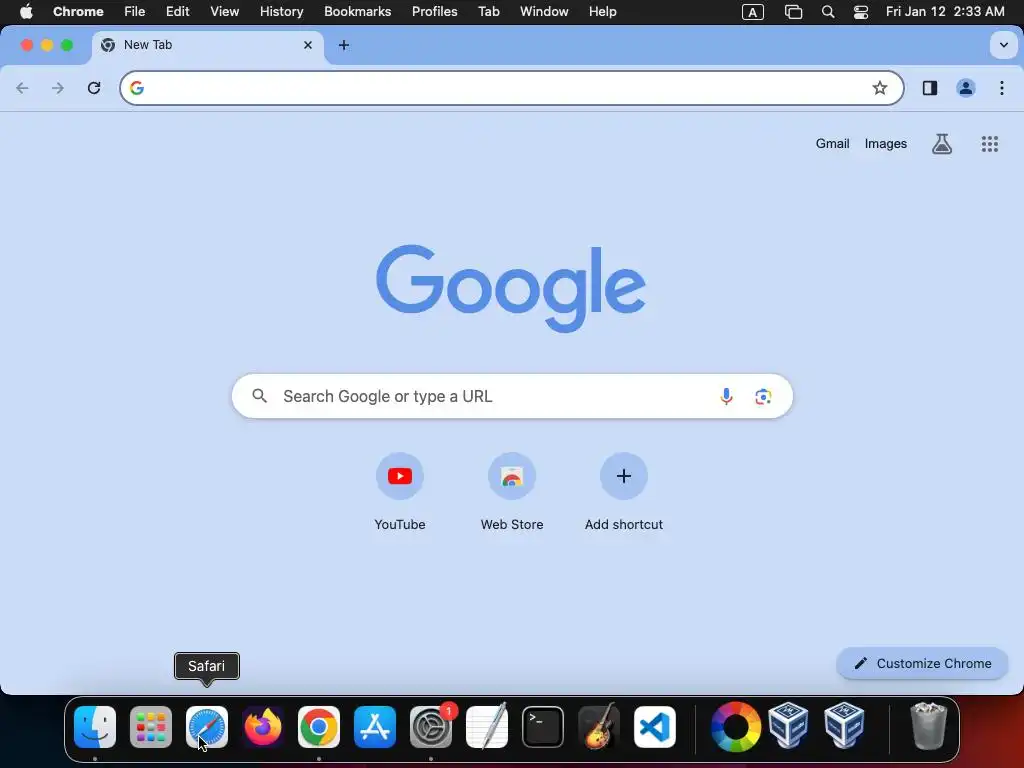Open the Edit menu
1024x768 pixels.
pos(177,12)
